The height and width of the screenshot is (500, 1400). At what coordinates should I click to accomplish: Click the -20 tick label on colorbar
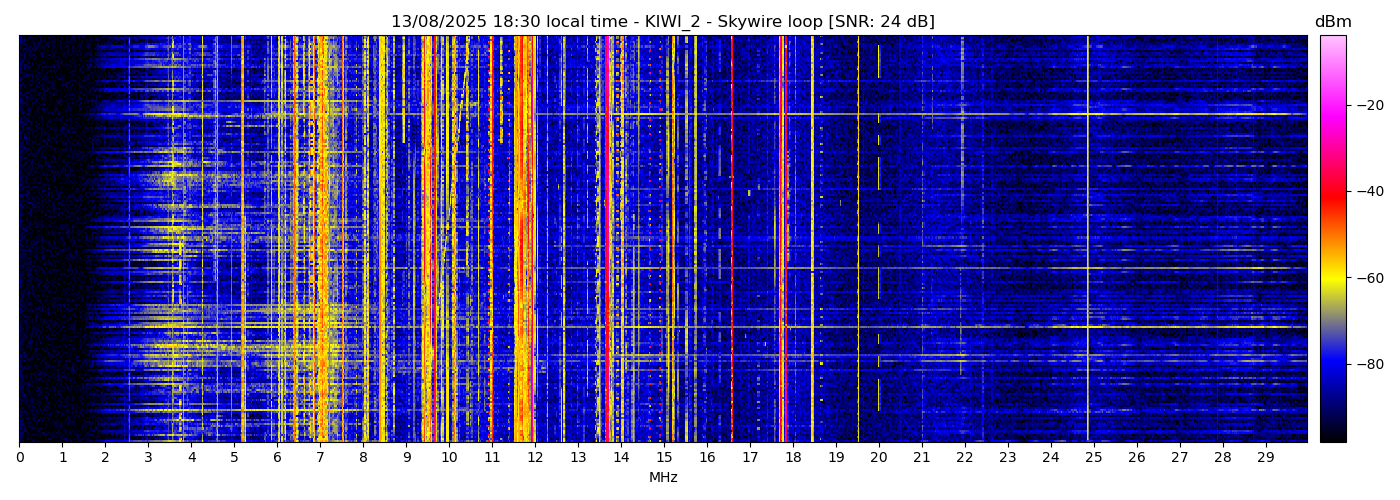pyautogui.click(x=1369, y=105)
